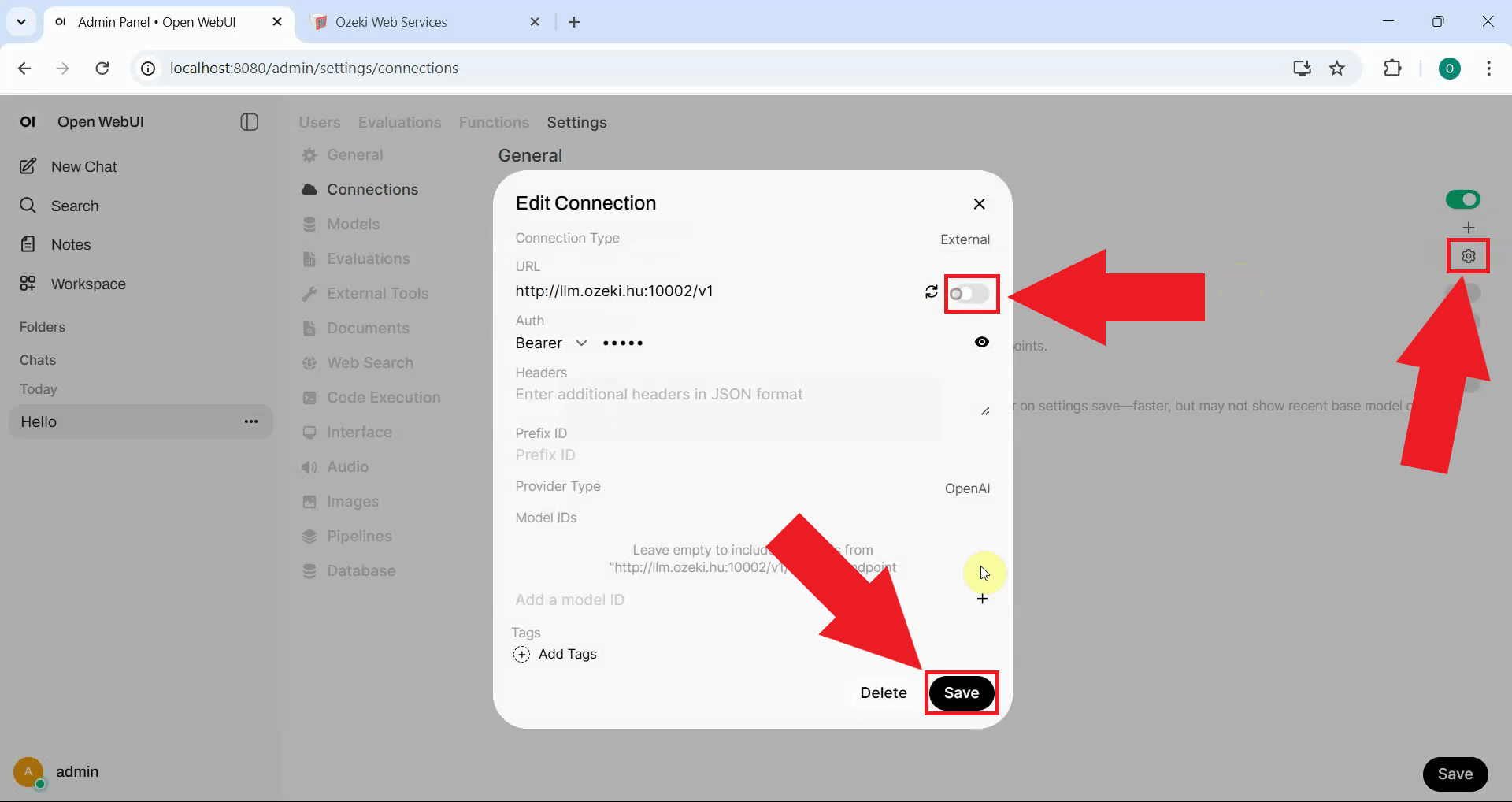Save the edited connection

point(961,692)
